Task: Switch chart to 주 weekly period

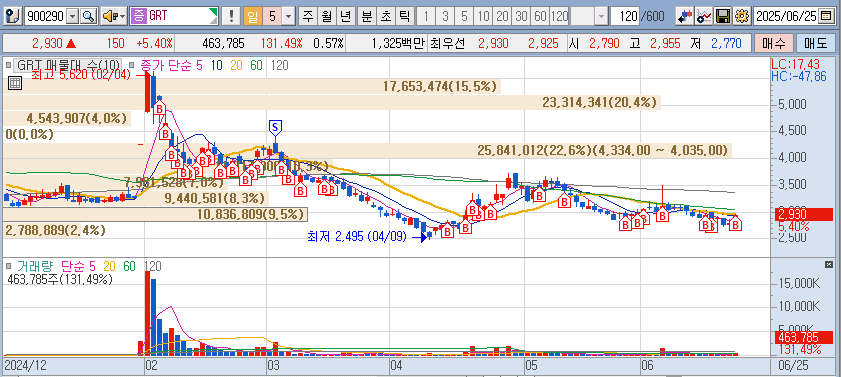Action: pyautogui.click(x=308, y=16)
